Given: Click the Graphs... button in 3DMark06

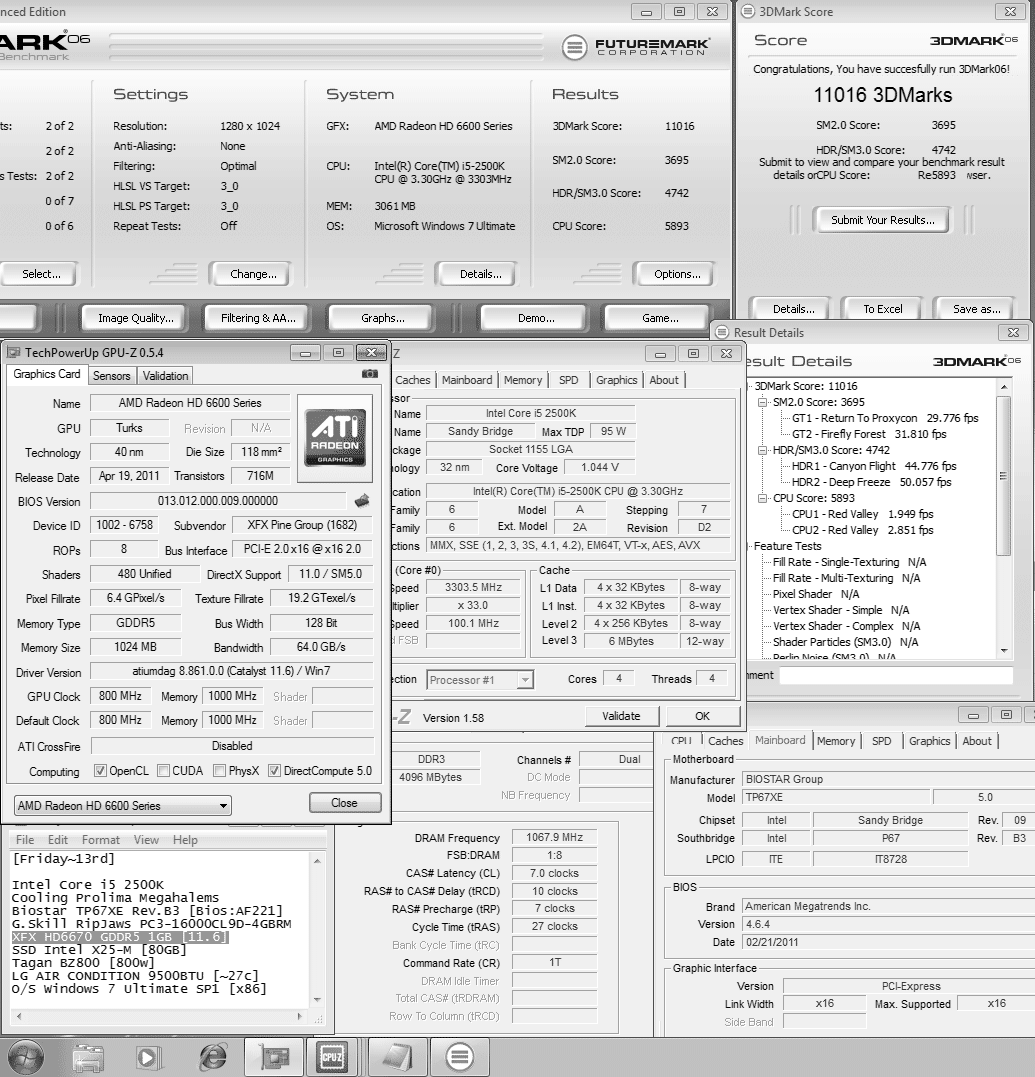Looking at the screenshot, I should (383, 318).
